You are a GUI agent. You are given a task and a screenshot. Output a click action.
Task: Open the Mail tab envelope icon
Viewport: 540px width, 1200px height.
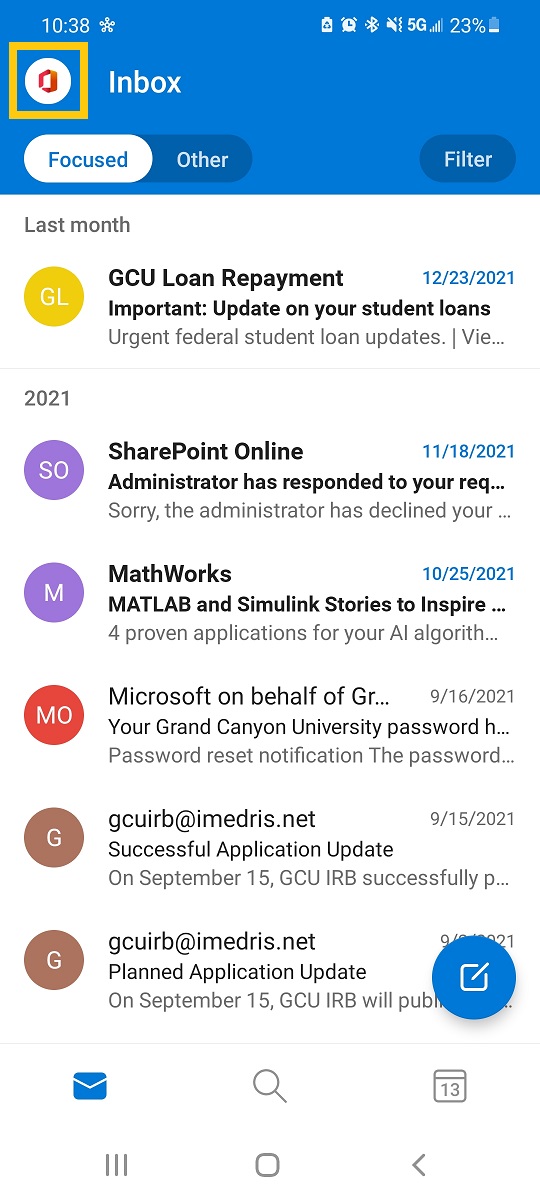(x=90, y=1085)
